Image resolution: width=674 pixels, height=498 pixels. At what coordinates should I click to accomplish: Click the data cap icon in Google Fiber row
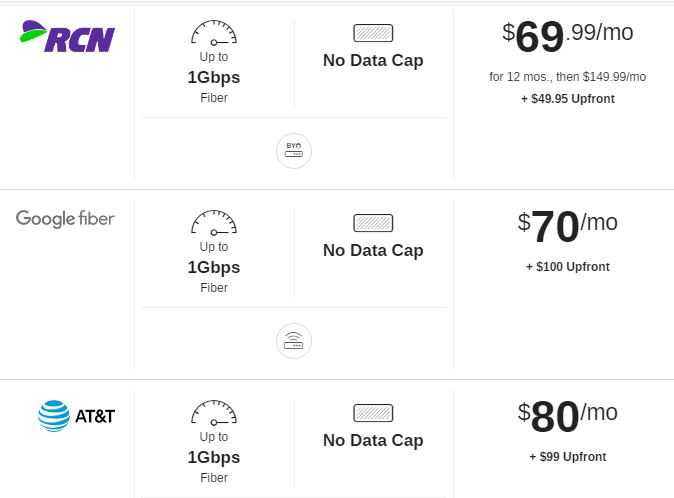[373, 223]
